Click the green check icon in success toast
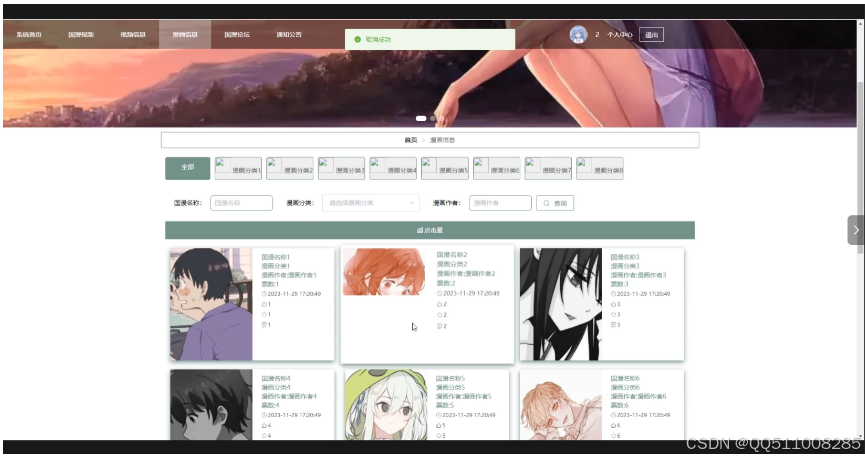 [357, 40]
